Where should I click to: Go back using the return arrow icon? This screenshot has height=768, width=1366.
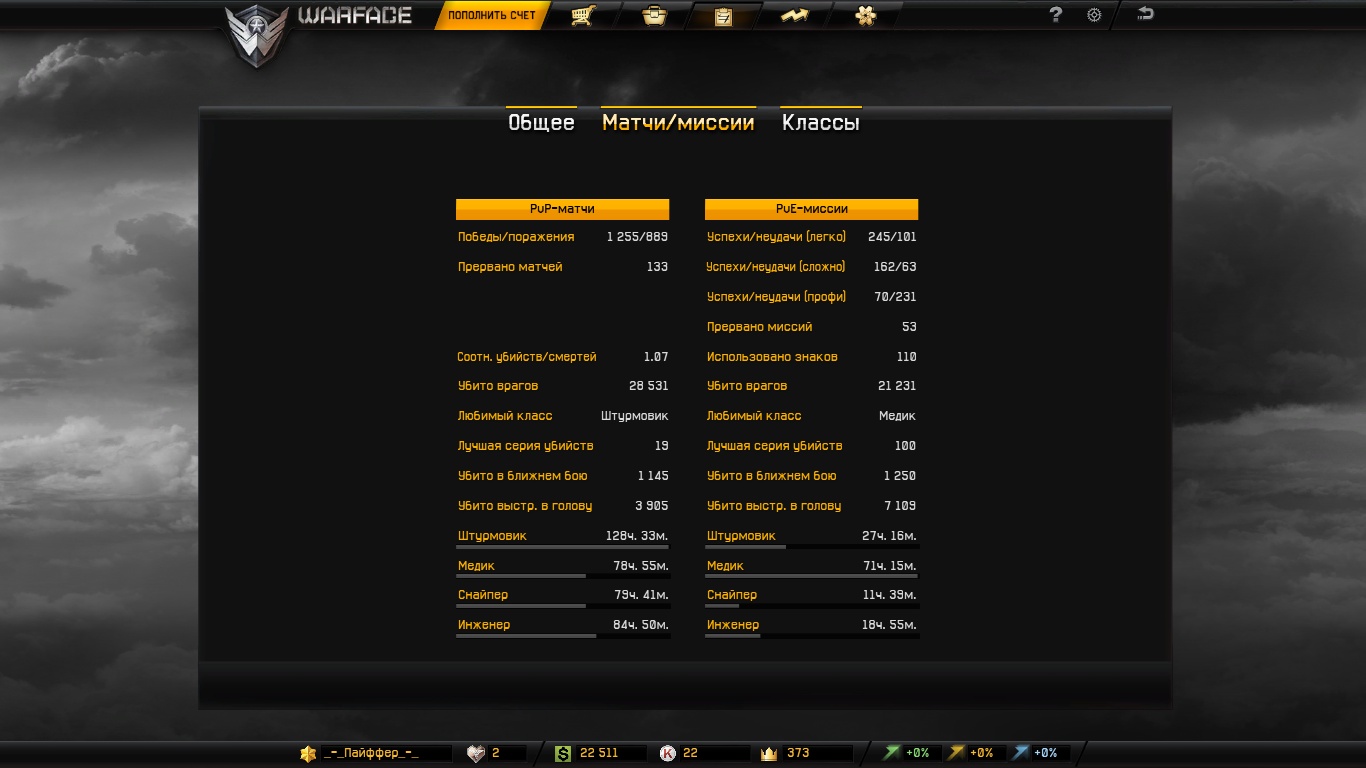coord(1145,14)
